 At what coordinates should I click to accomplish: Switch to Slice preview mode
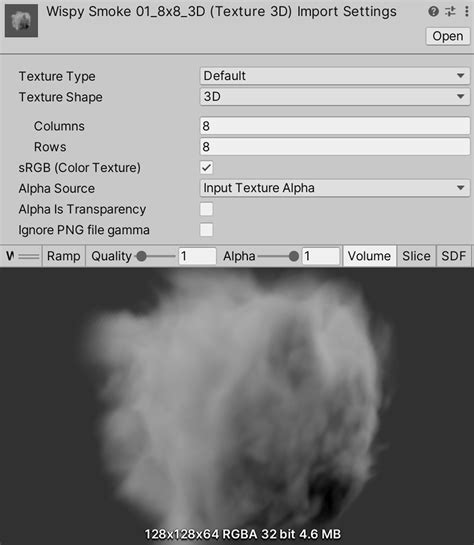point(416,256)
